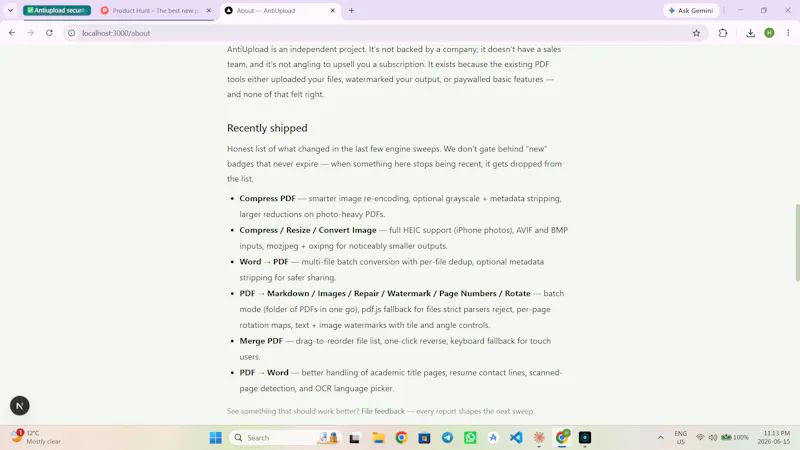Open the Windows Start menu
This screenshot has width=800, height=450.
click(x=216, y=438)
